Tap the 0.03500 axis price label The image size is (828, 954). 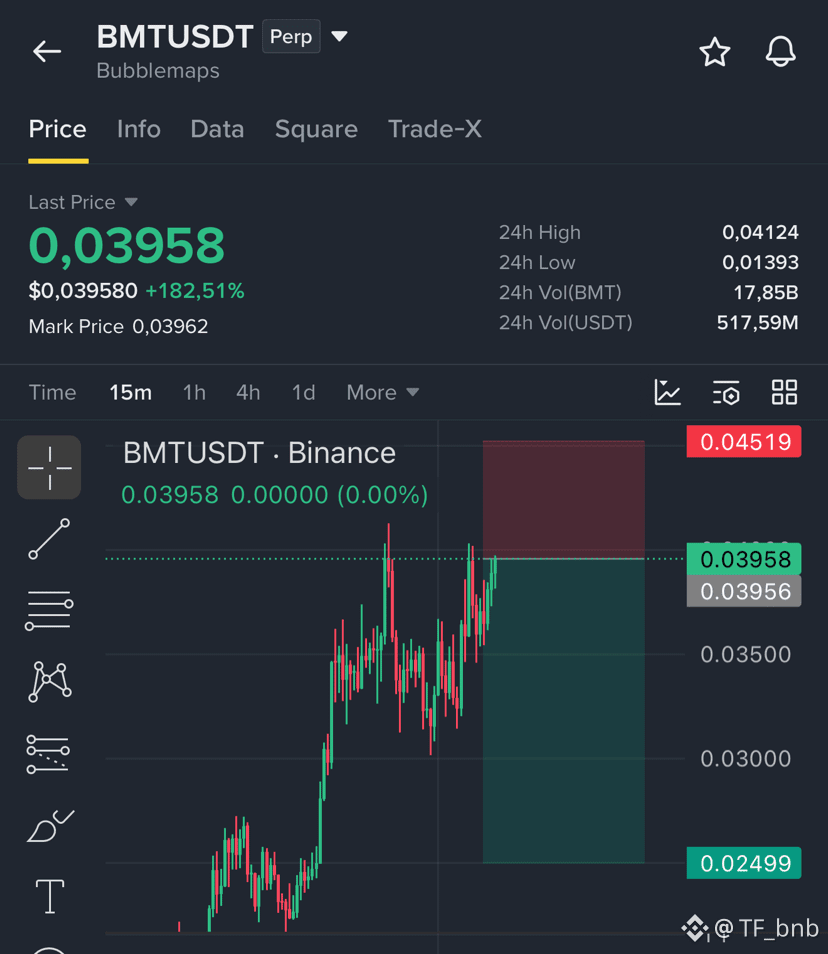(x=746, y=655)
